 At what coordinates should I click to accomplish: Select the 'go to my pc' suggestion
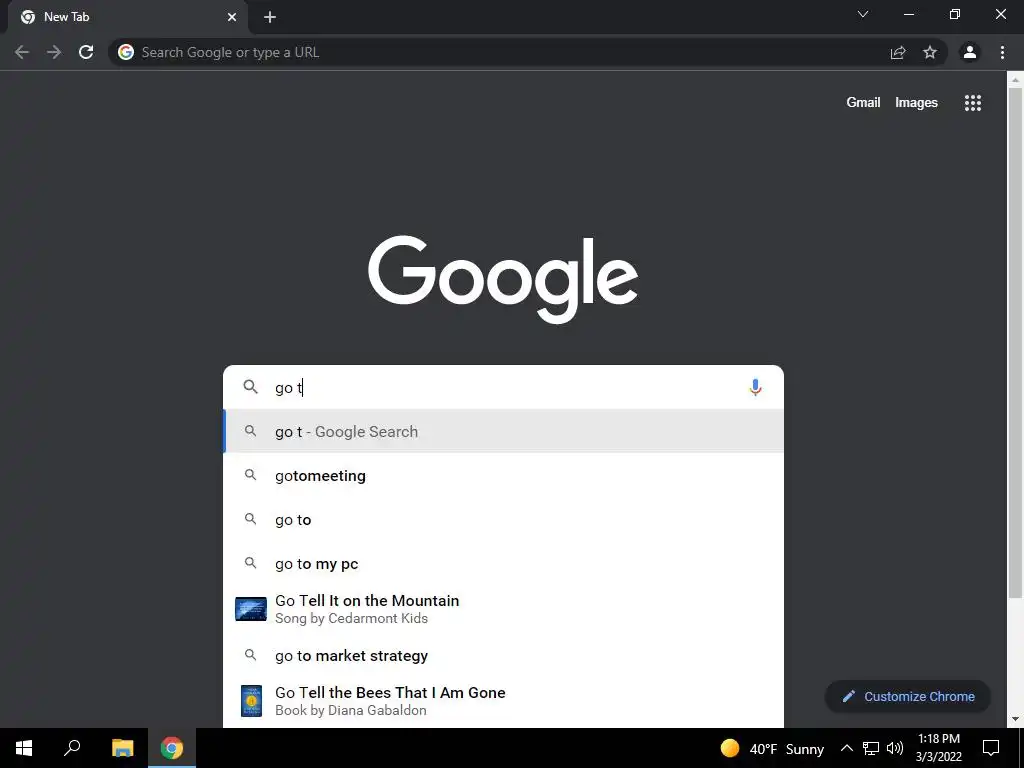503,564
